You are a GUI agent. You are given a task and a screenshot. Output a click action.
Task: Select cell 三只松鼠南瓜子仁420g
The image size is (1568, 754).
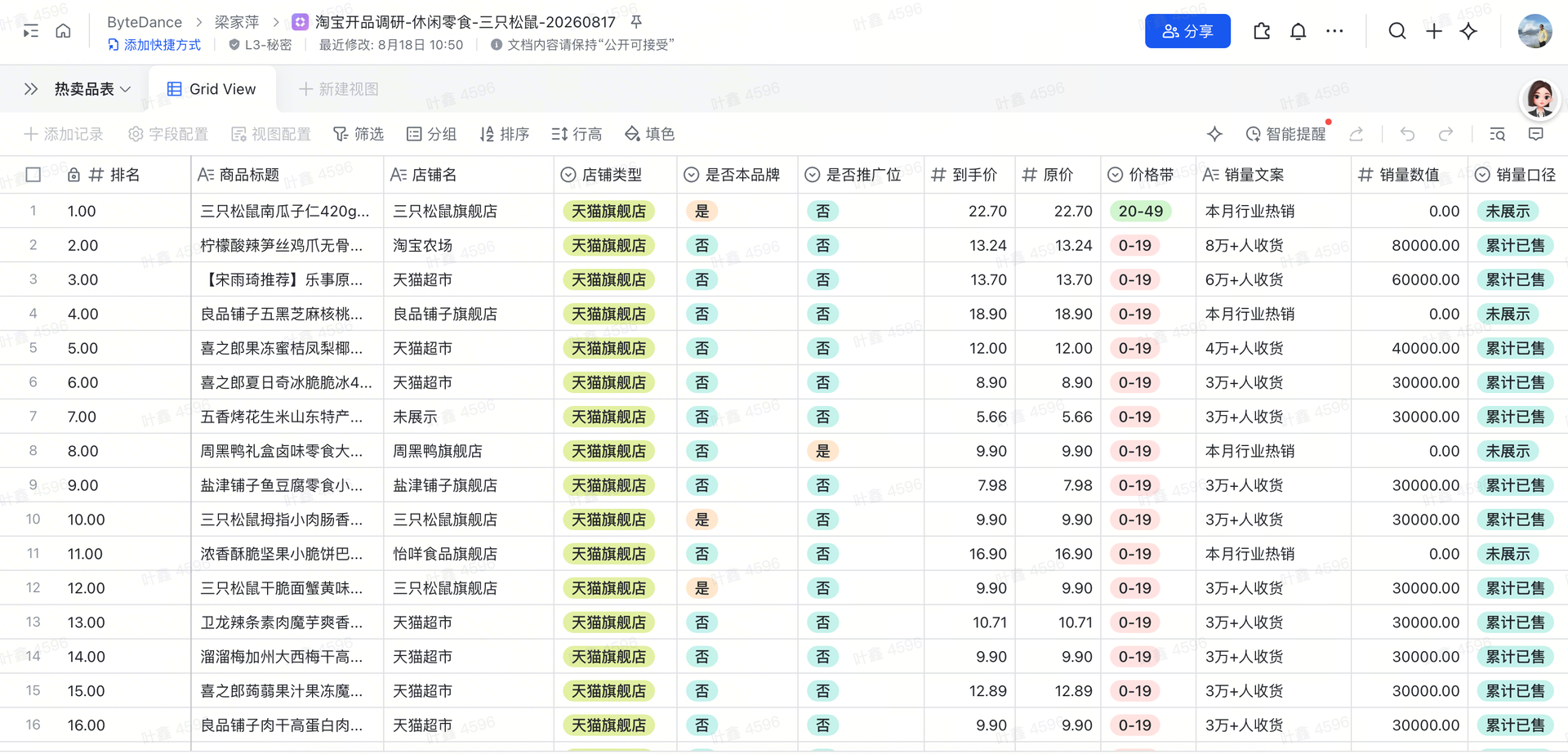pos(287,211)
